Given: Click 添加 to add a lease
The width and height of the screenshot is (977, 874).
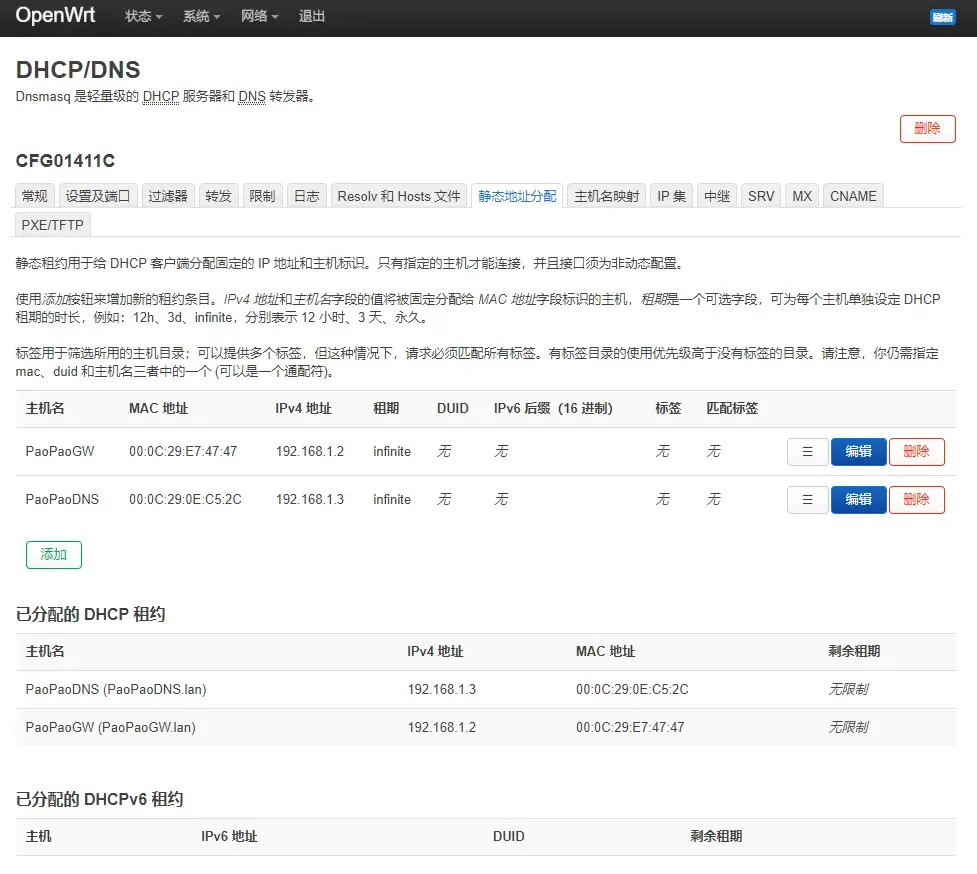Looking at the screenshot, I should (53, 555).
